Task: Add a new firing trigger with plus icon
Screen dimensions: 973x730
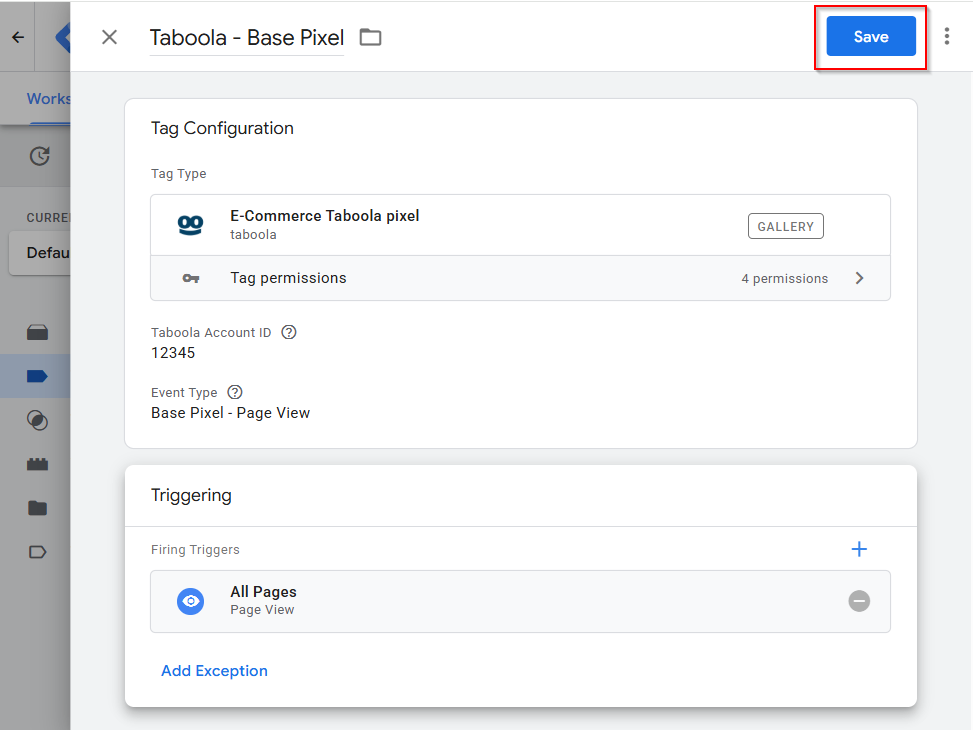Action: (859, 549)
